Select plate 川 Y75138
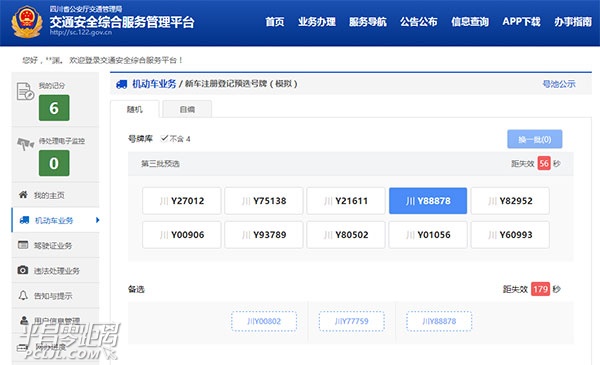600x365 pixels. (x=264, y=201)
